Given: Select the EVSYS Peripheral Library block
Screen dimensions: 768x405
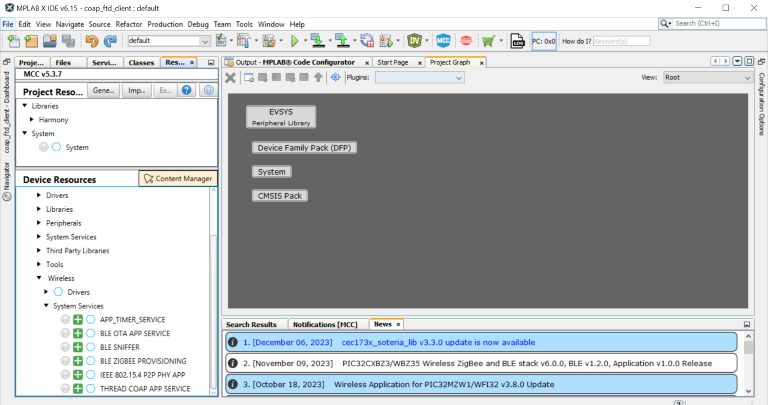Looking at the screenshot, I should (x=281, y=117).
